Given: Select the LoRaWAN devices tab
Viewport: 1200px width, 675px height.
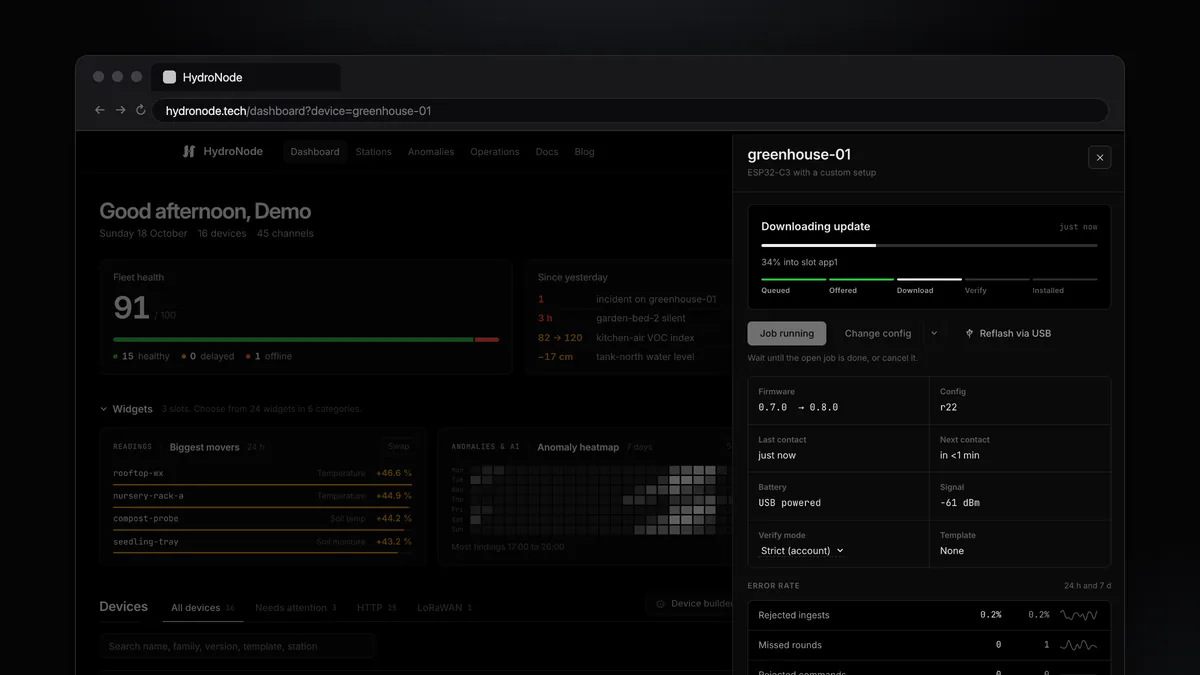Looking at the screenshot, I should 444,608.
